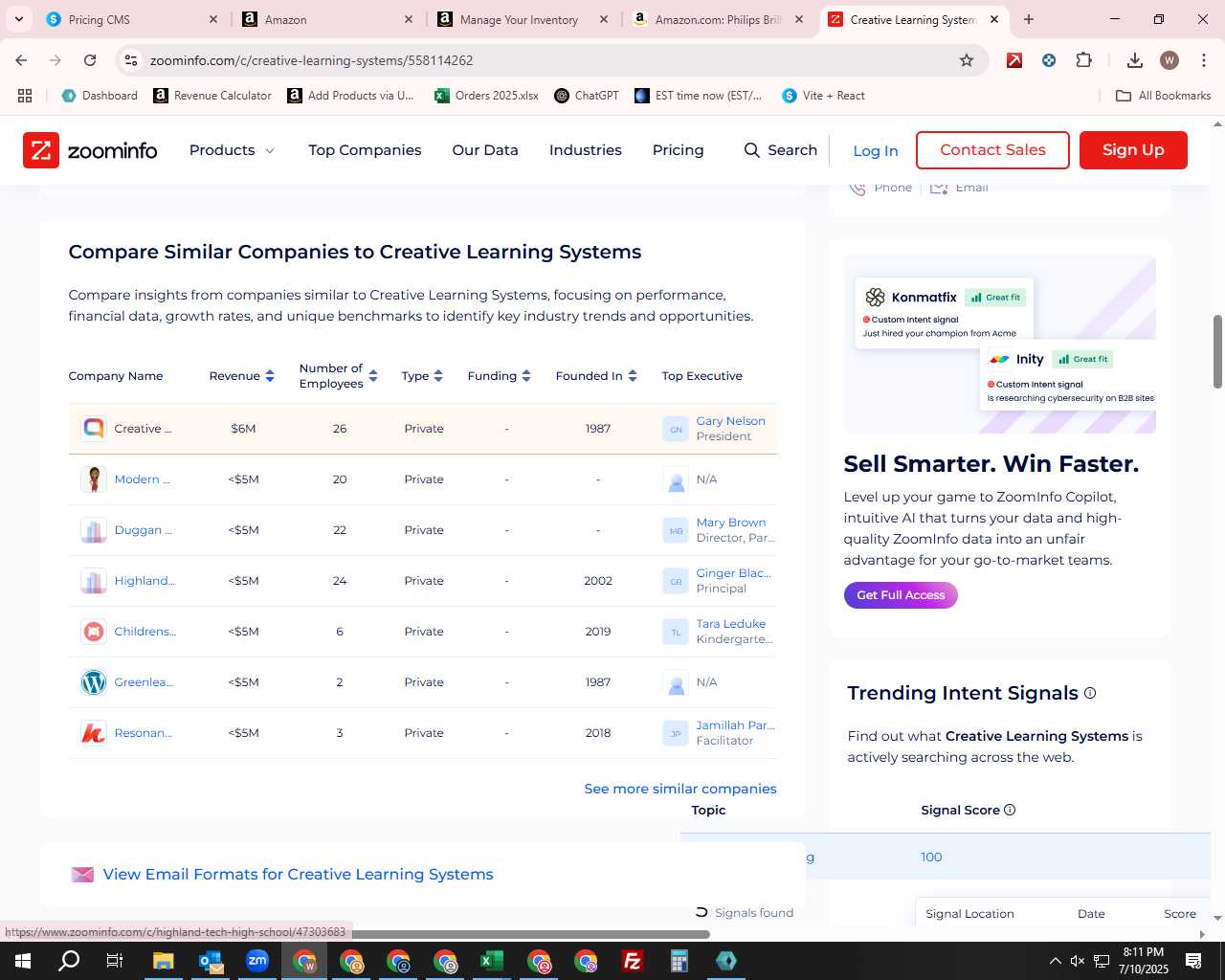Open the Modern company link
Screen dimensions: 1225x980
pos(142,479)
